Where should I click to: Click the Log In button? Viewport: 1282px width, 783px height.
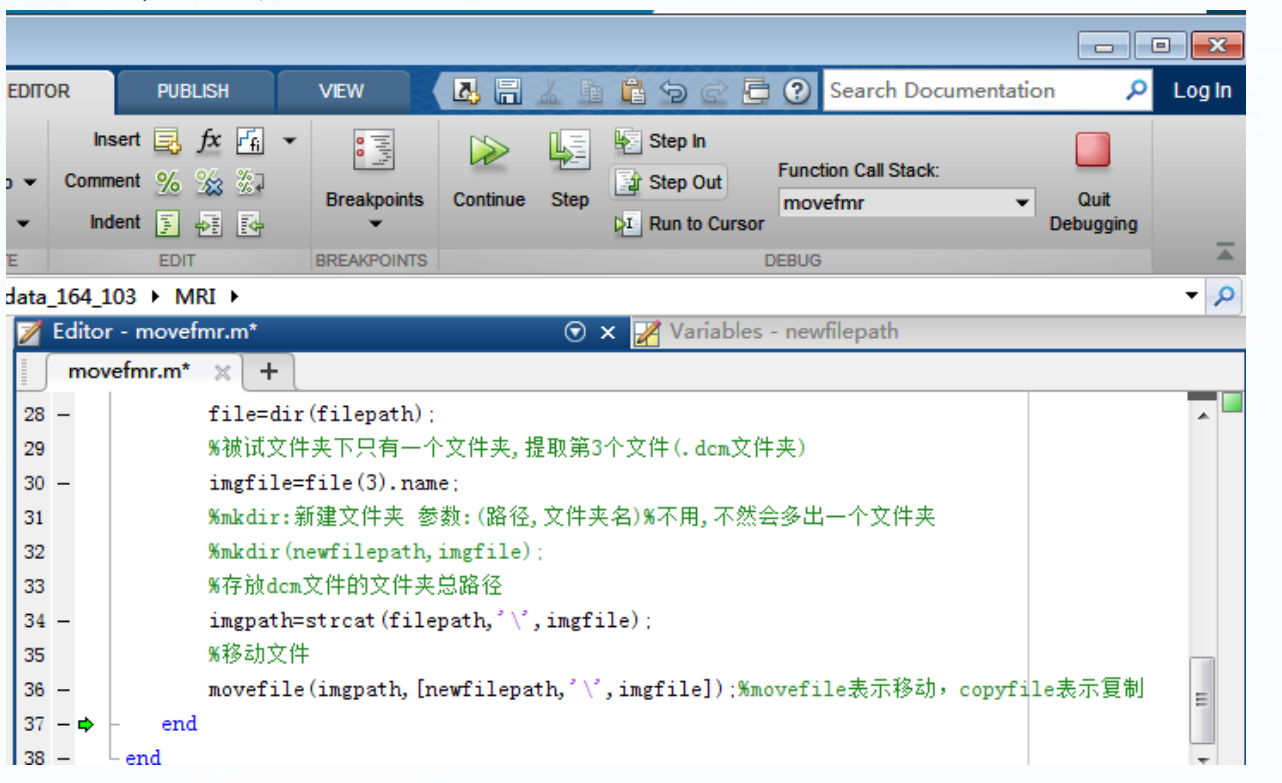[1202, 90]
